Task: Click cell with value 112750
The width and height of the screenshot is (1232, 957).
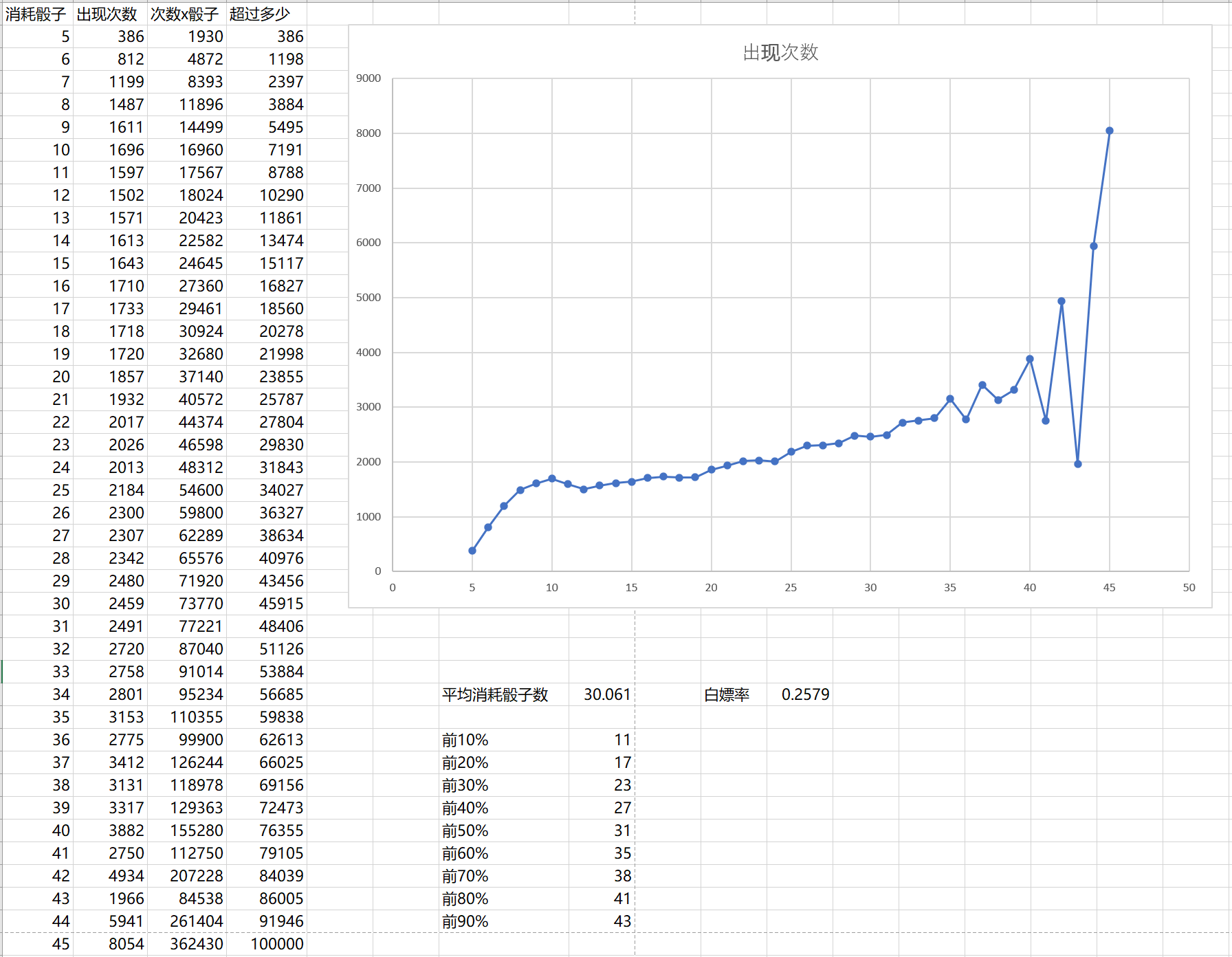Action: pos(186,853)
